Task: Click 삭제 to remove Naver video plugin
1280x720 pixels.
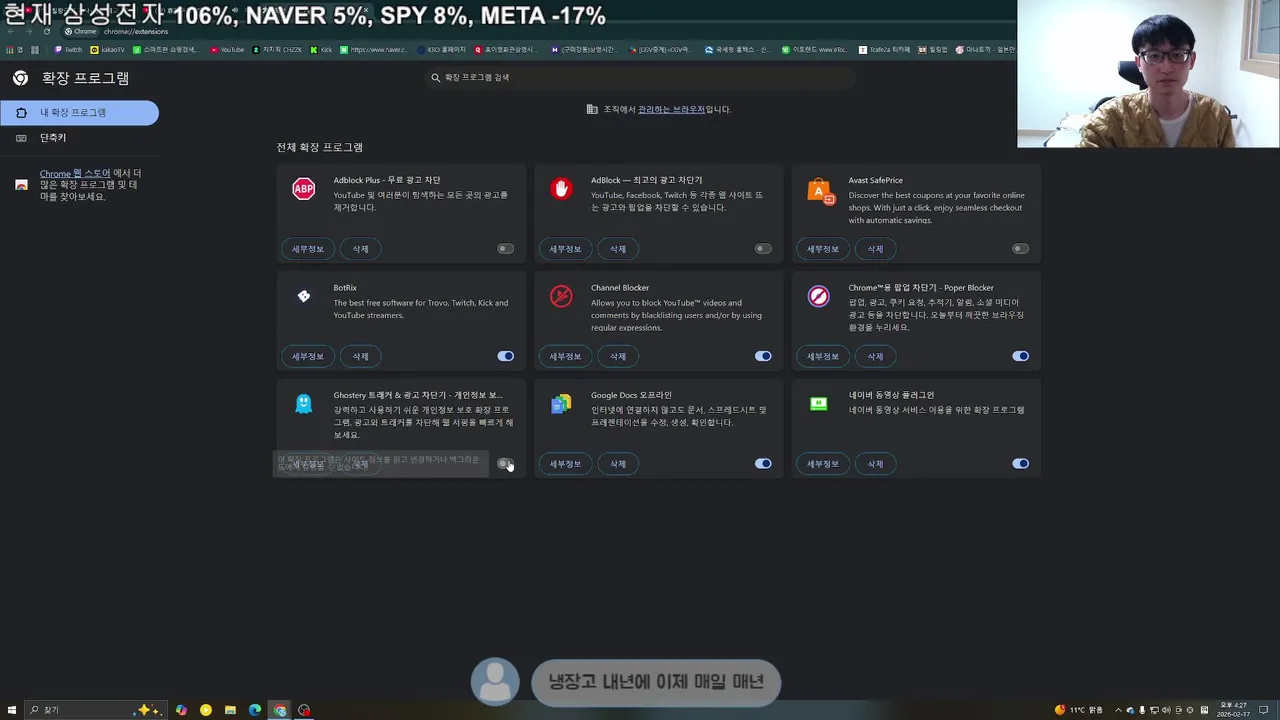Action: coord(875,464)
